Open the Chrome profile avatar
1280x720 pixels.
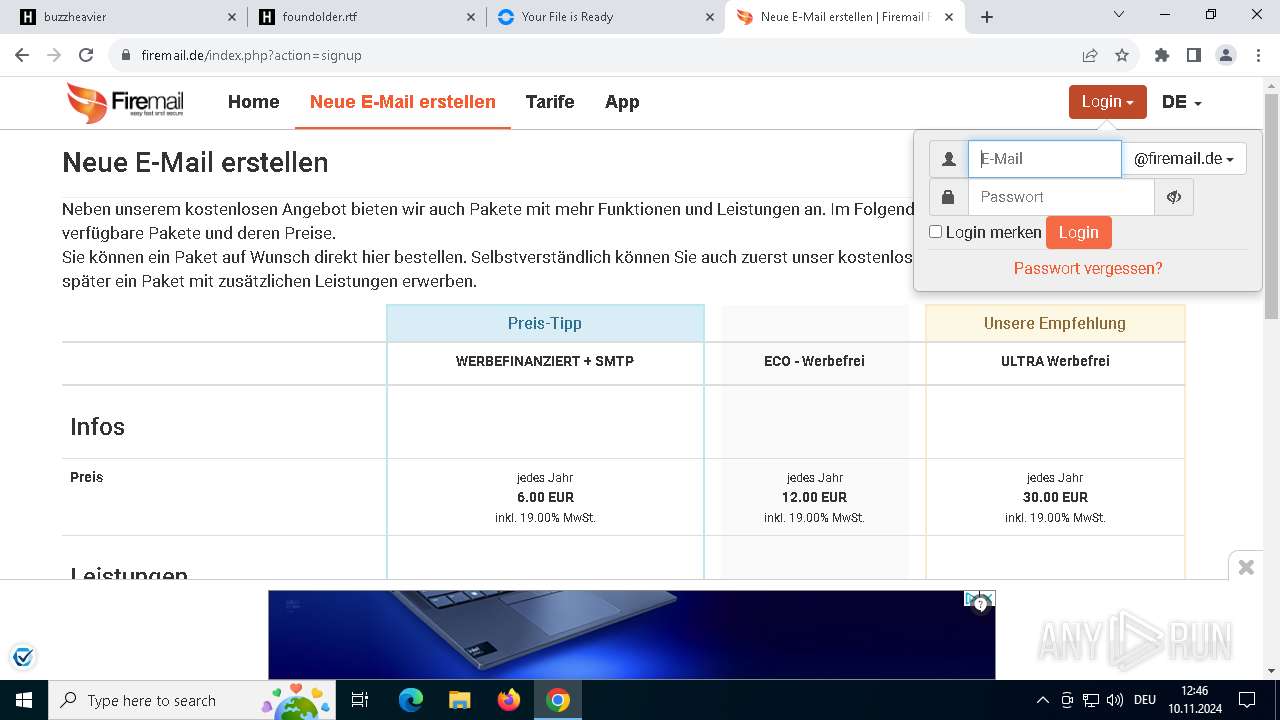[1226, 55]
